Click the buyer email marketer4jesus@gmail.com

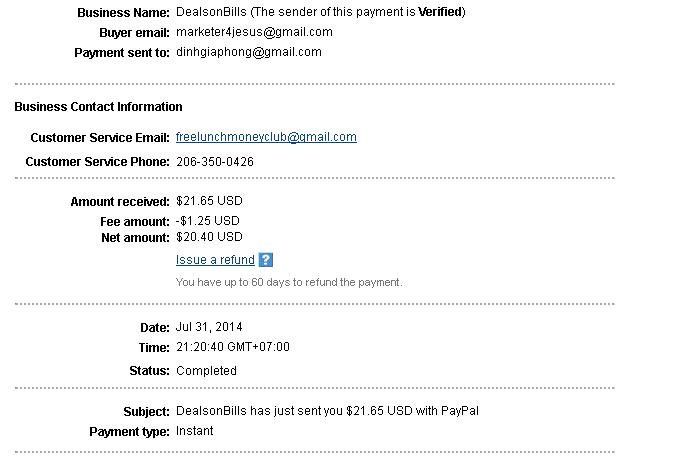pos(254,32)
